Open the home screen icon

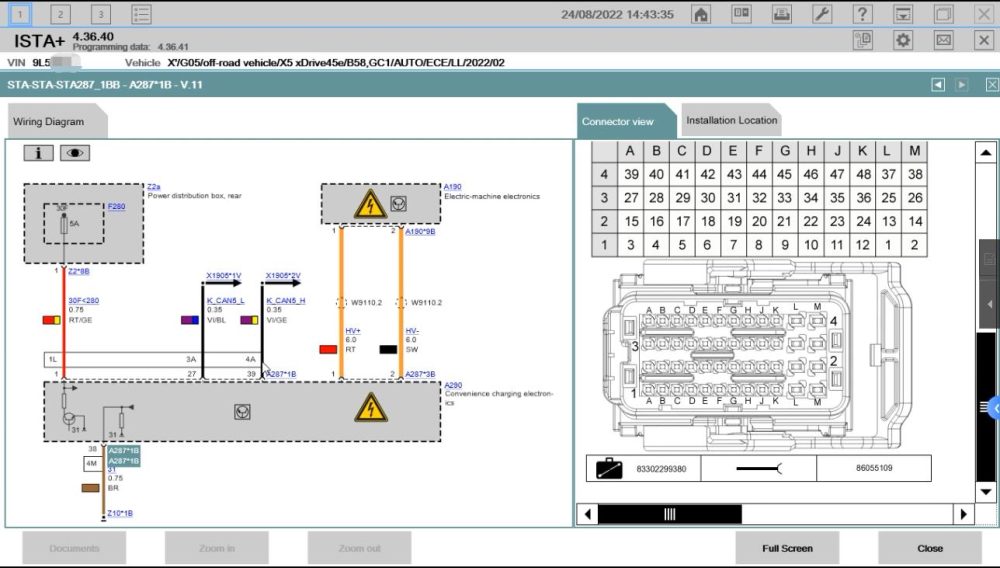pos(701,14)
